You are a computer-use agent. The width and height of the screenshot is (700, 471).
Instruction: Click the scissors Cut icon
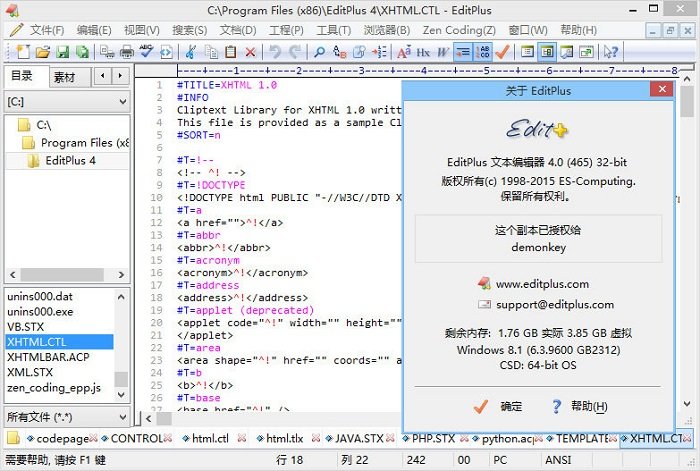point(190,51)
